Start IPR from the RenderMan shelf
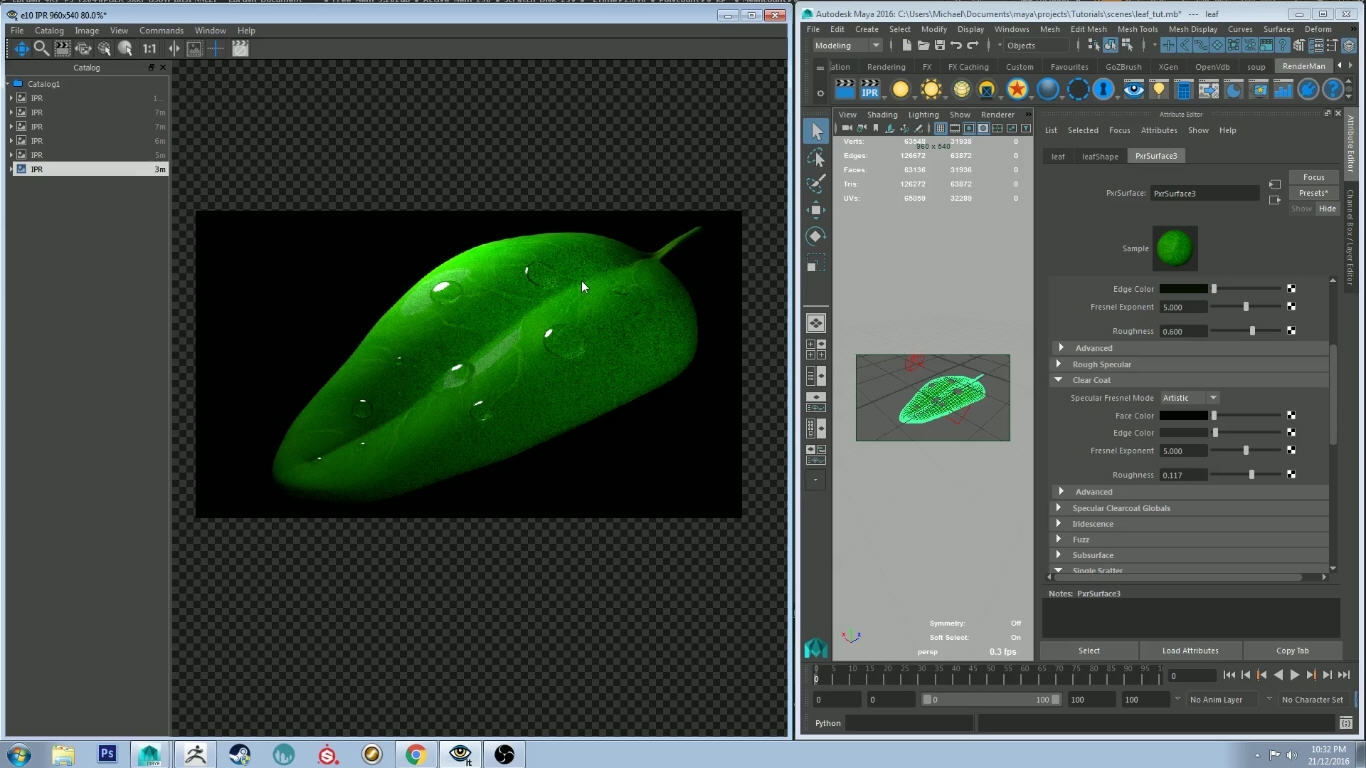1366x768 pixels. 870,90
